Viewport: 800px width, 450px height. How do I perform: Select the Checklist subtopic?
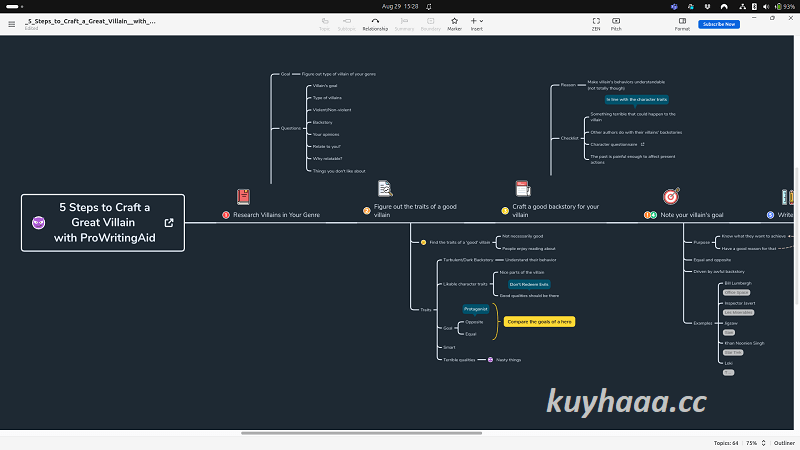569,138
